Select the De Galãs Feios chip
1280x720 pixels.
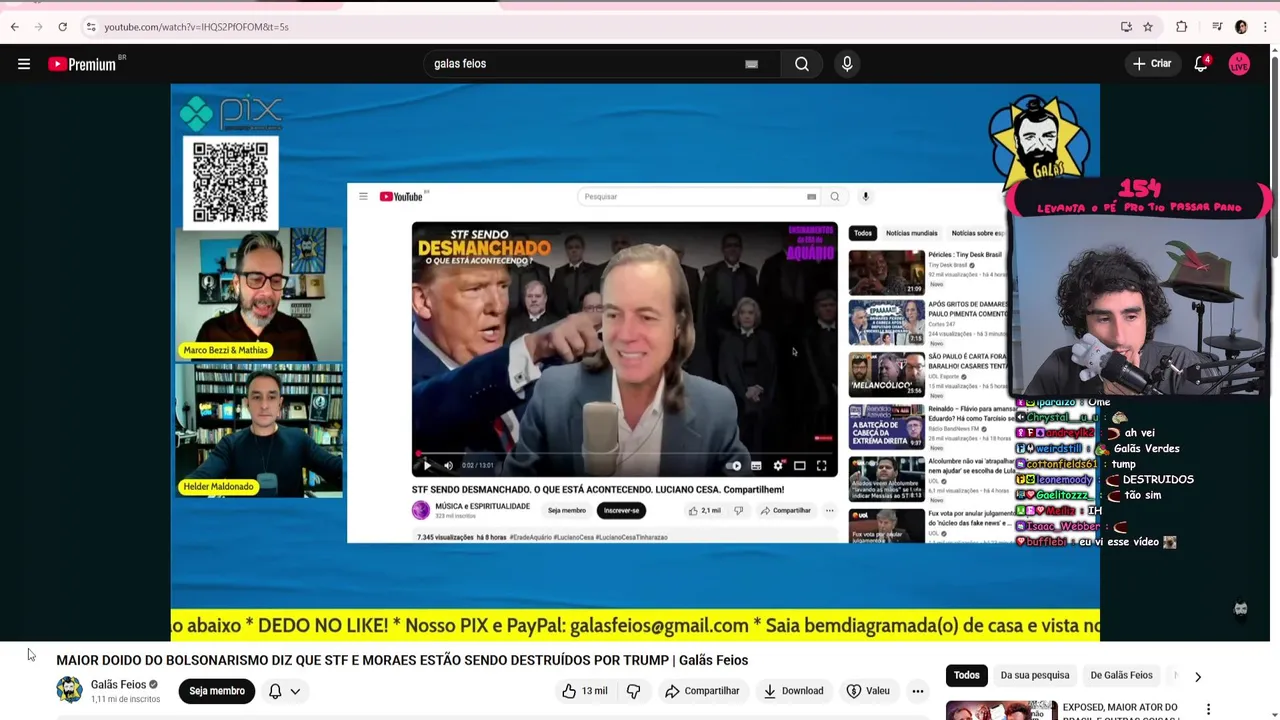pyautogui.click(x=1121, y=675)
